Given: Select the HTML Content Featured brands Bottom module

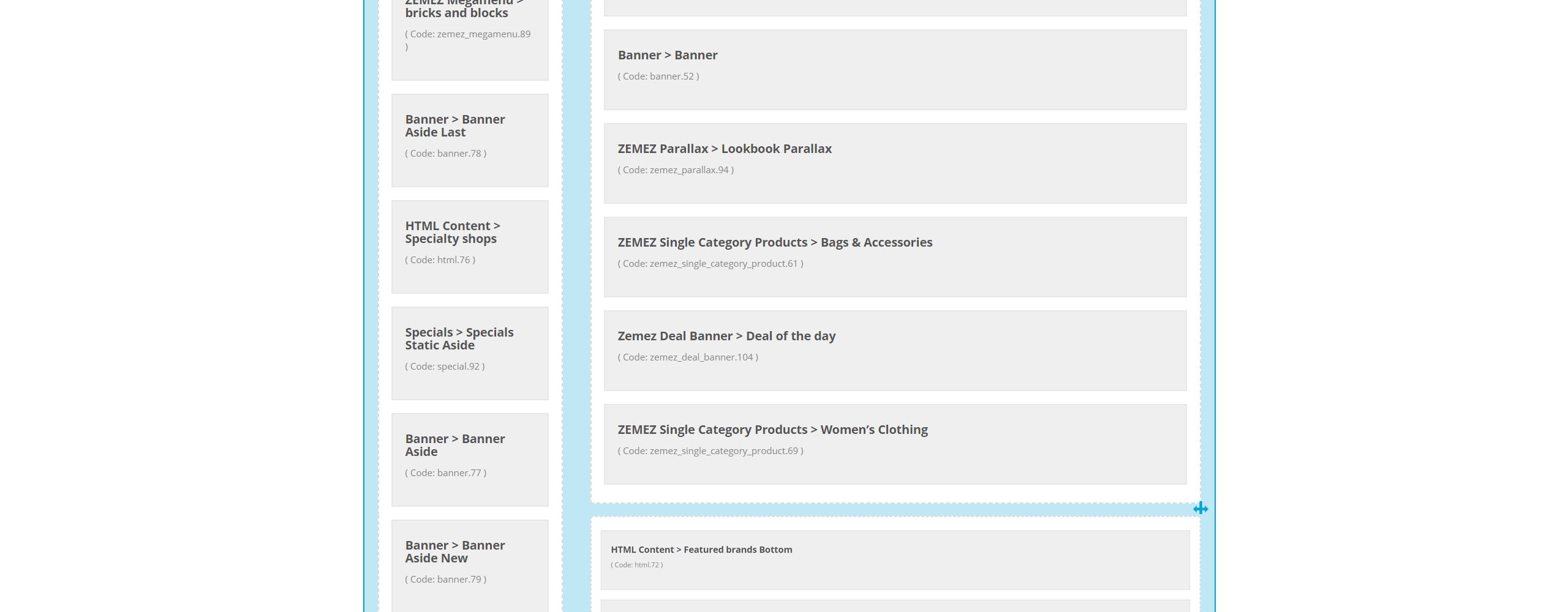Looking at the screenshot, I should pos(895,560).
